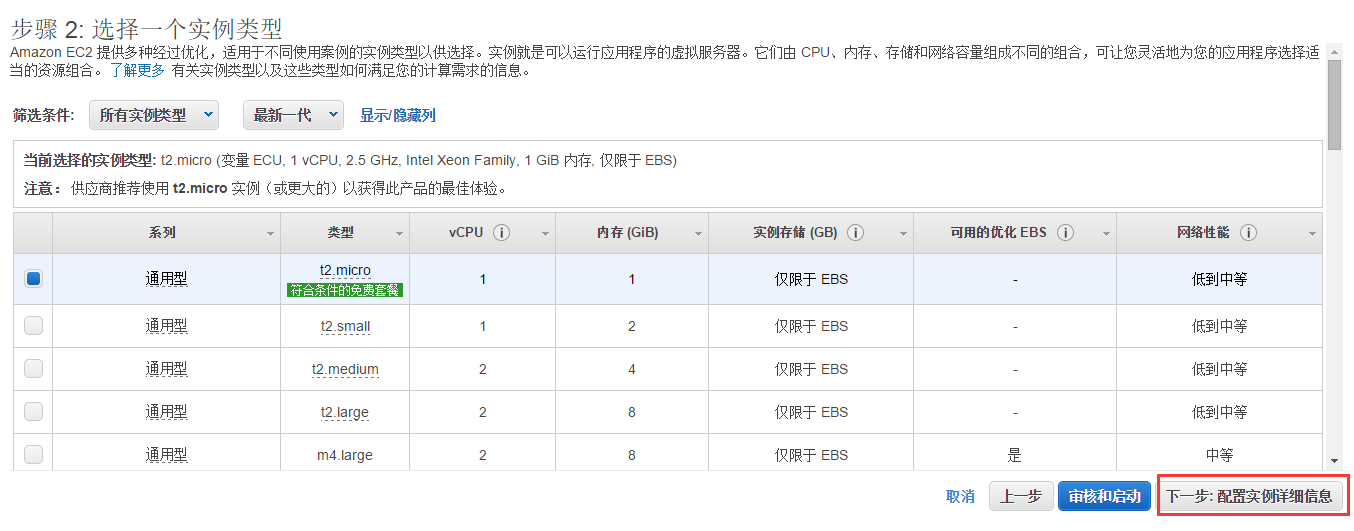1354x531 pixels.
Task: Open the 最新一代 generation dropdown
Action: tap(292, 115)
